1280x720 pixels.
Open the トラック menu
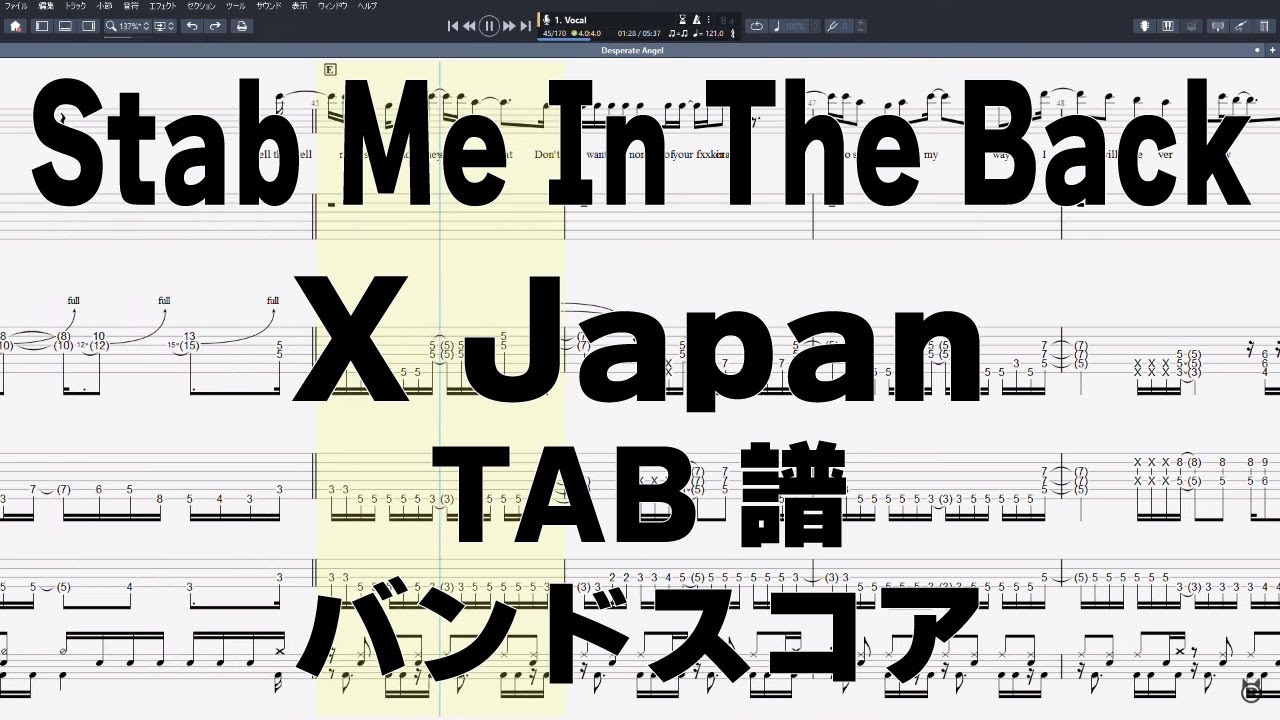tap(76, 6)
